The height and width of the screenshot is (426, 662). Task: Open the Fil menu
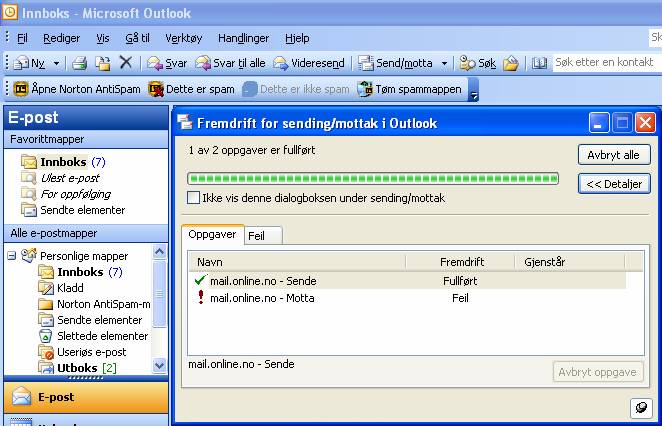(22, 38)
